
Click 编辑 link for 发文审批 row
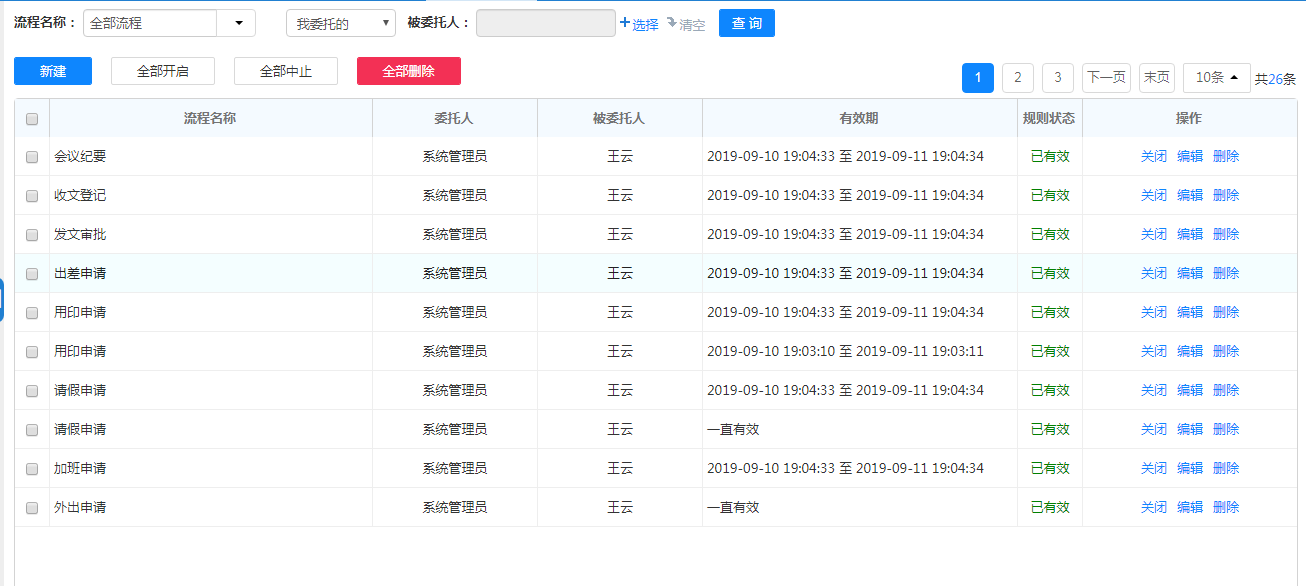[x=1190, y=234]
